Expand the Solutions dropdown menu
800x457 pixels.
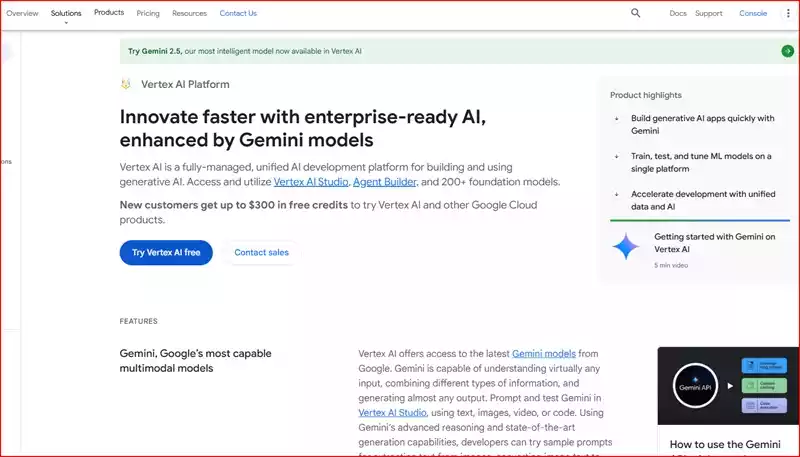66,16
